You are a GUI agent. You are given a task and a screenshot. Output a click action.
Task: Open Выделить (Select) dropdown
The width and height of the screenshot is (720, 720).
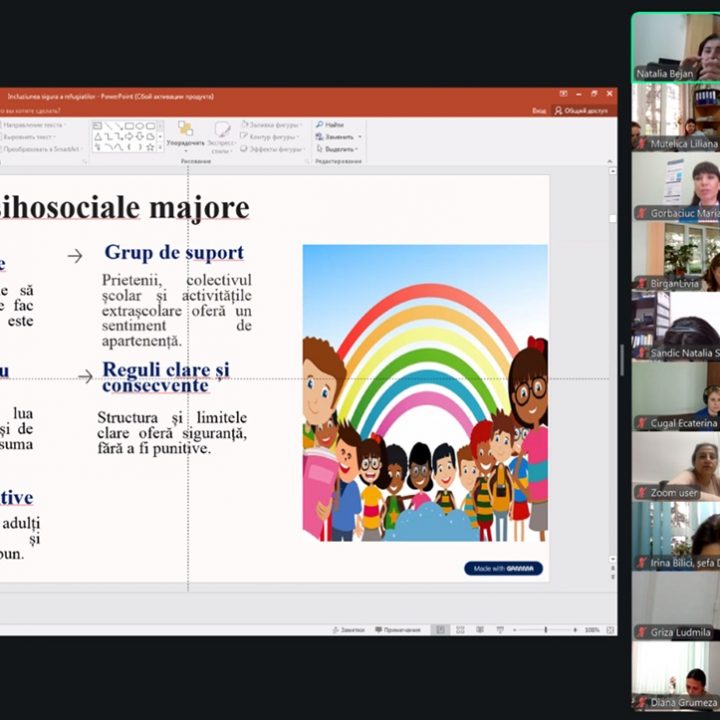pyautogui.click(x=338, y=148)
